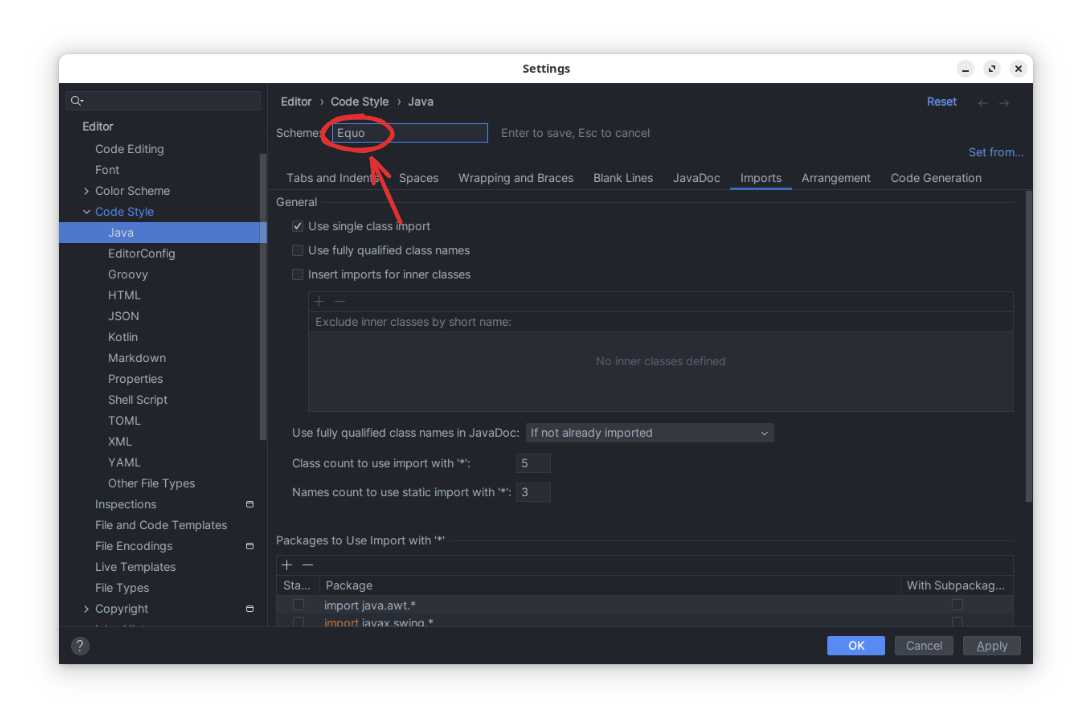Switch to the Spaces tab
1092x728 pixels.
click(419, 178)
